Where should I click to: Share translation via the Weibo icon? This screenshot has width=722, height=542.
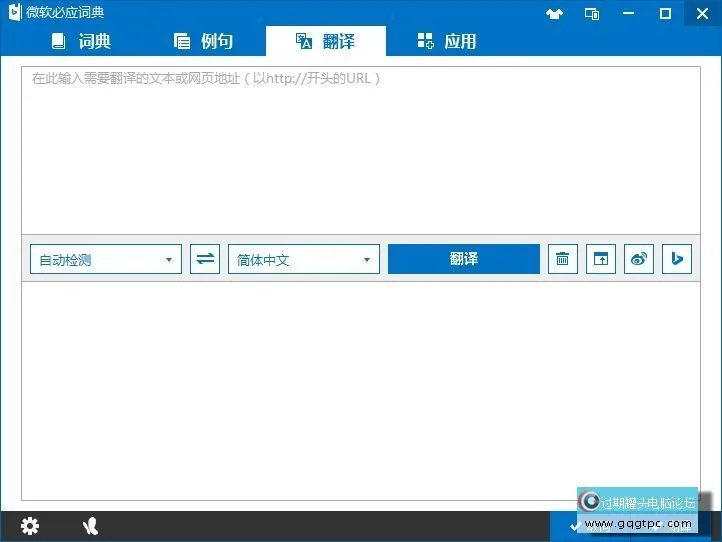tap(639, 259)
